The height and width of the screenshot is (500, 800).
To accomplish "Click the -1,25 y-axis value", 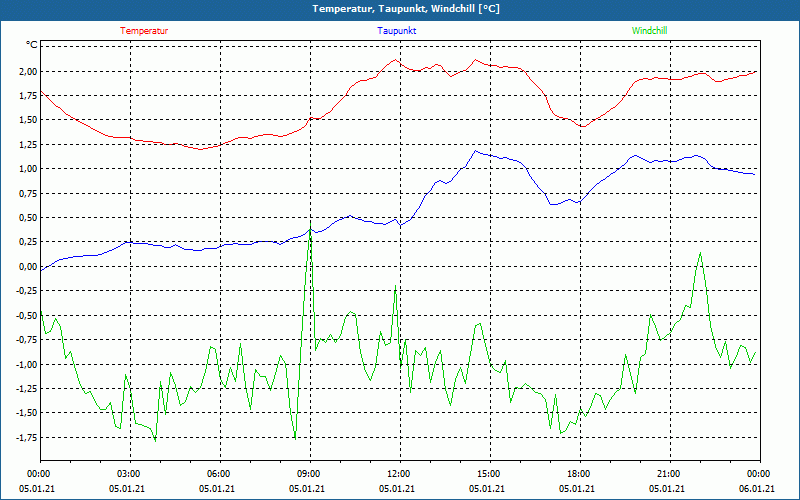I will [27, 389].
